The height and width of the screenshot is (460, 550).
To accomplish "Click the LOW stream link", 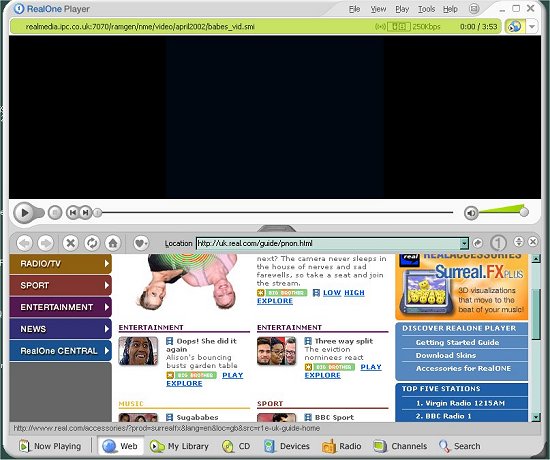I will tap(332, 293).
